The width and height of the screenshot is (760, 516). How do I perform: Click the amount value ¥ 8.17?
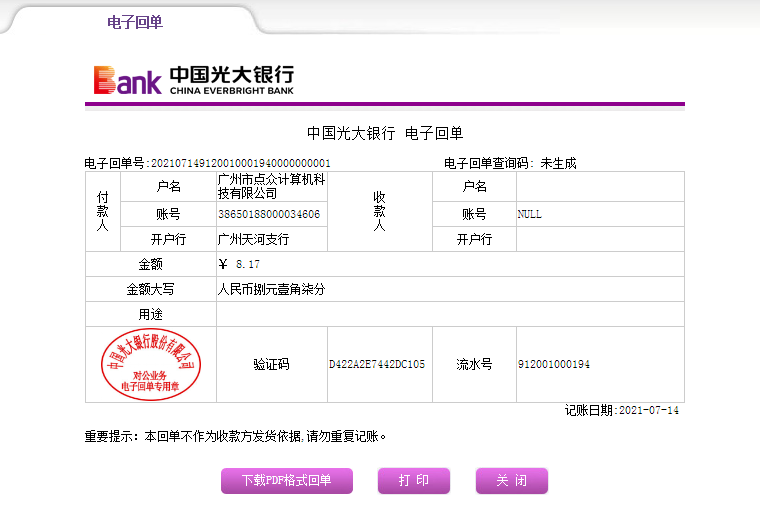[239, 264]
